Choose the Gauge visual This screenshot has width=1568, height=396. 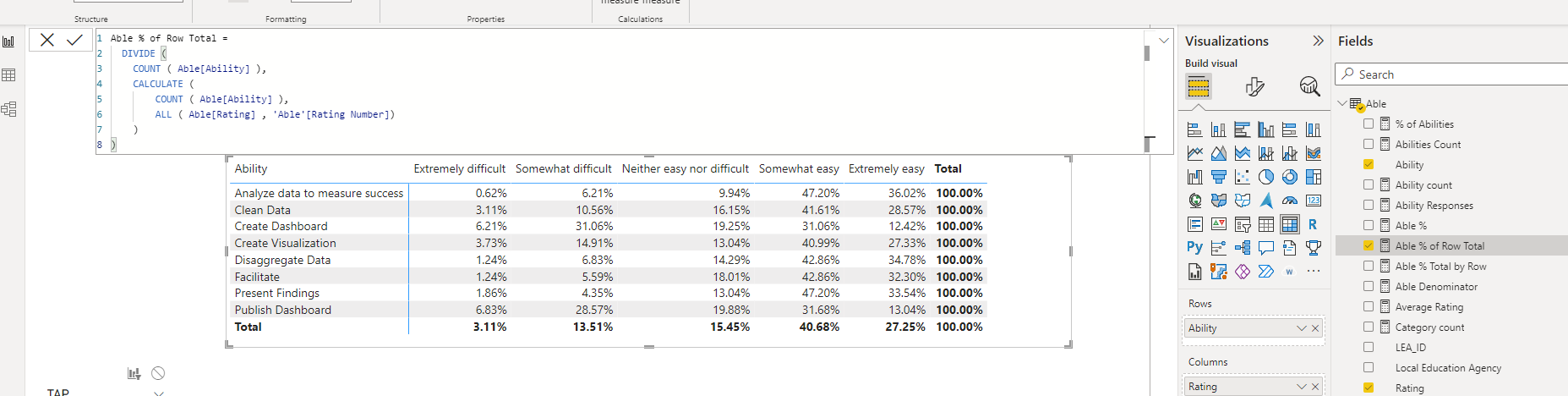tap(1289, 201)
